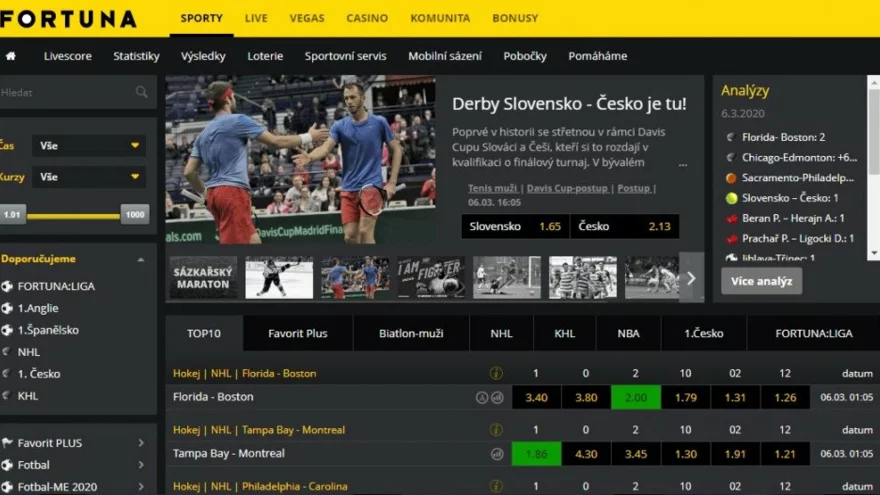Click the Sázkařský Maraton thumbnail

click(x=203, y=278)
